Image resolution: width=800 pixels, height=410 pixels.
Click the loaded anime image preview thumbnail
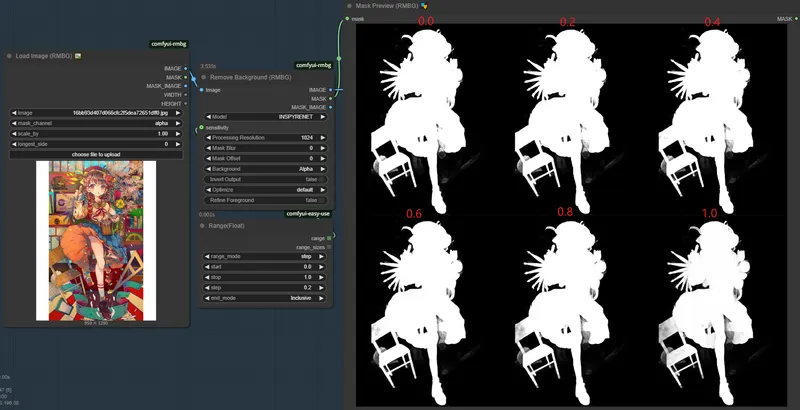click(96, 240)
